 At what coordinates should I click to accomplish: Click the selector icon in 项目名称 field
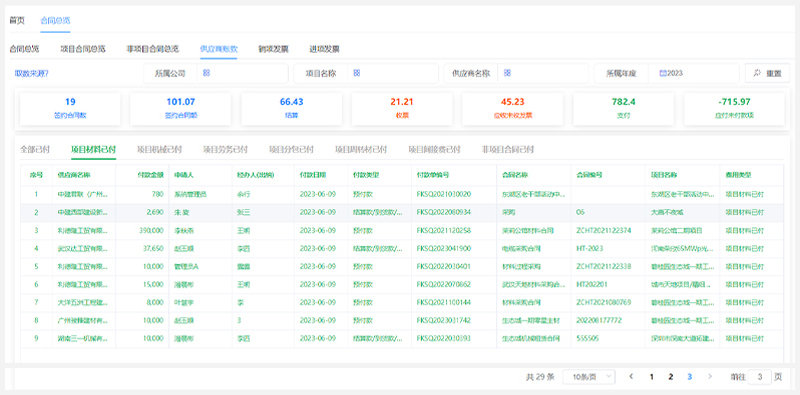pyautogui.click(x=357, y=73)
